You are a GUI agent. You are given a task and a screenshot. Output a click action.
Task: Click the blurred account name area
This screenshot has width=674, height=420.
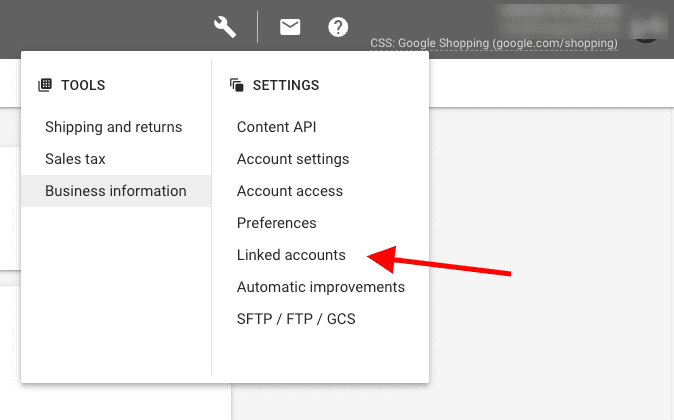click(559, 19)
